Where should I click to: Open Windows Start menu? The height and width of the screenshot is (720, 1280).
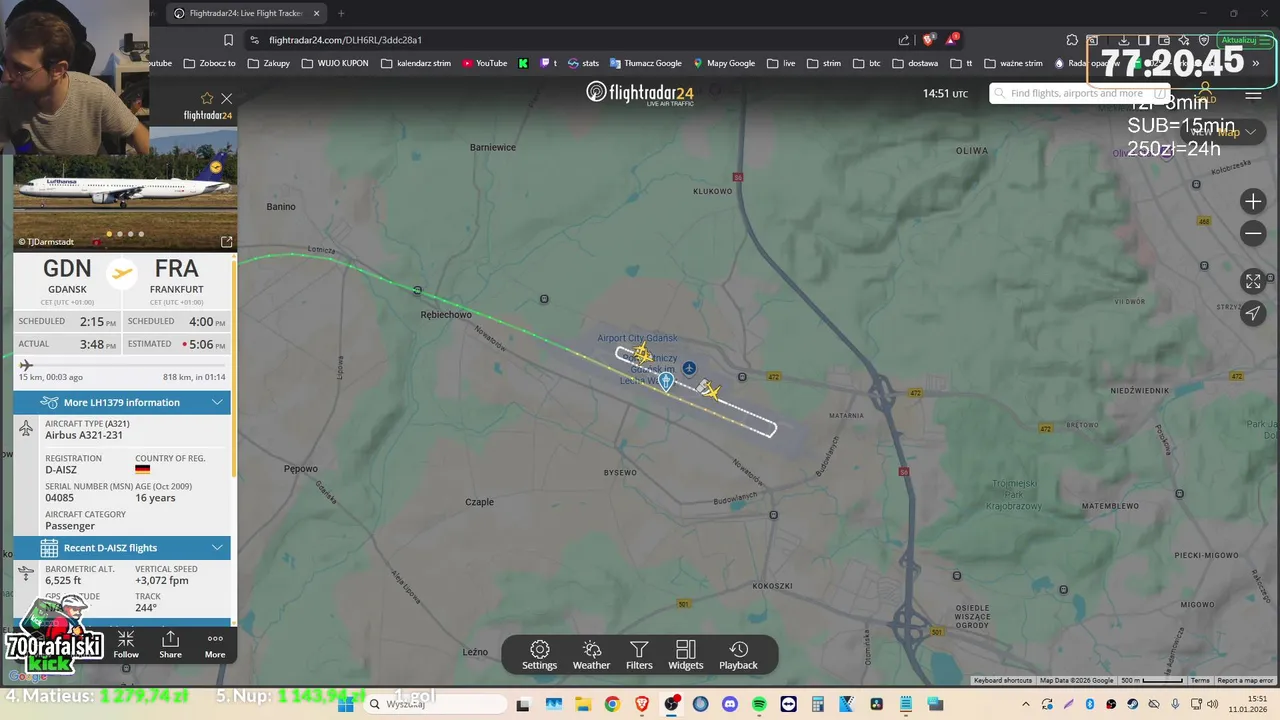[x=345, y=704]
